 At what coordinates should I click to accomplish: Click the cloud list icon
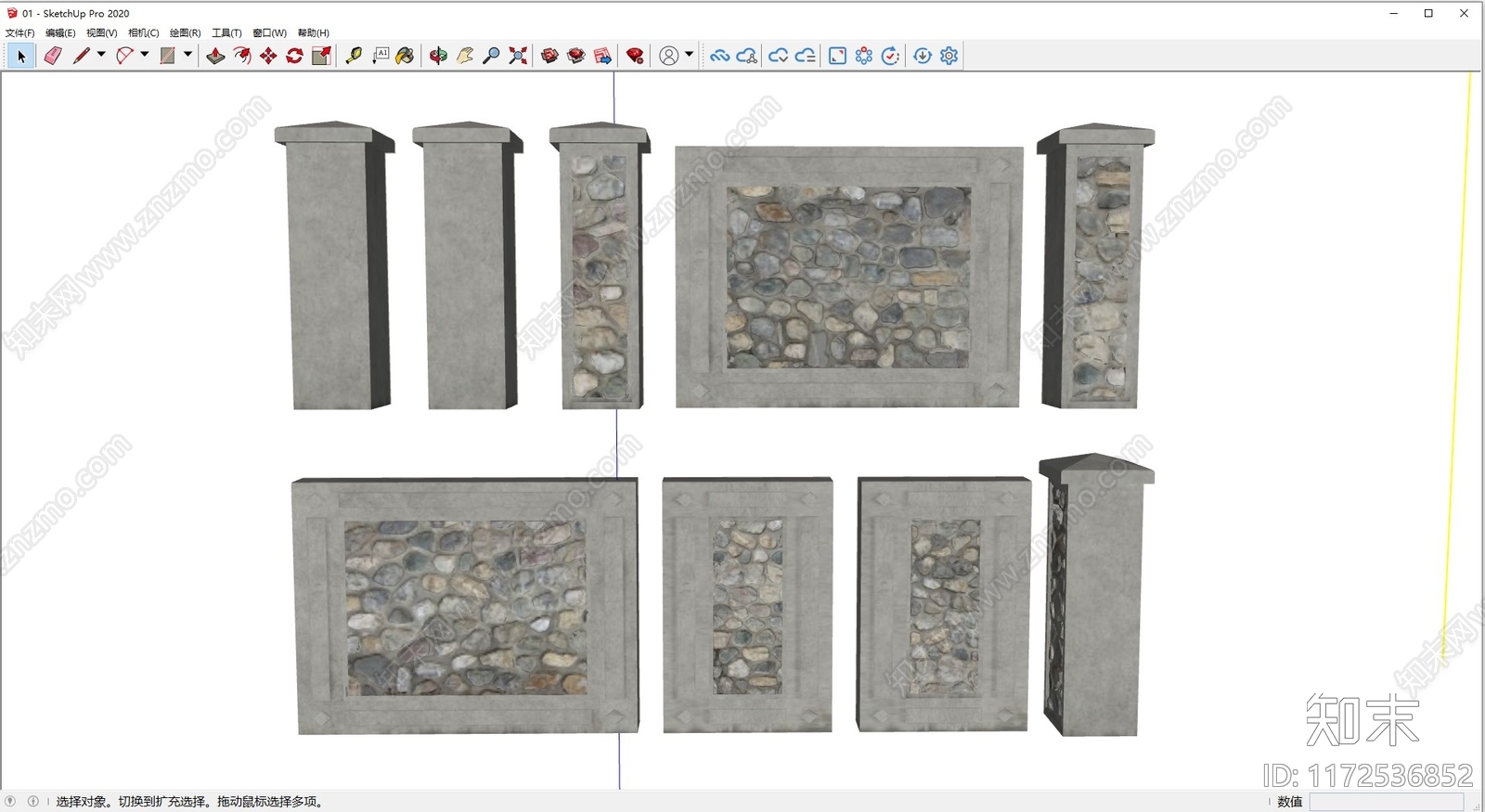pyautogui.click(x=806, y=56)
